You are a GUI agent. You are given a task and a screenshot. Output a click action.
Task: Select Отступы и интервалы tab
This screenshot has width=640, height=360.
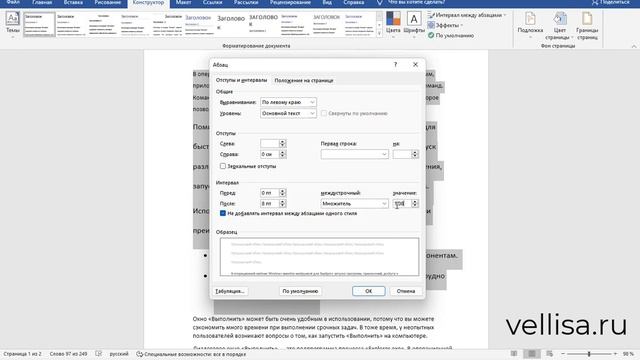coord(241,80)
